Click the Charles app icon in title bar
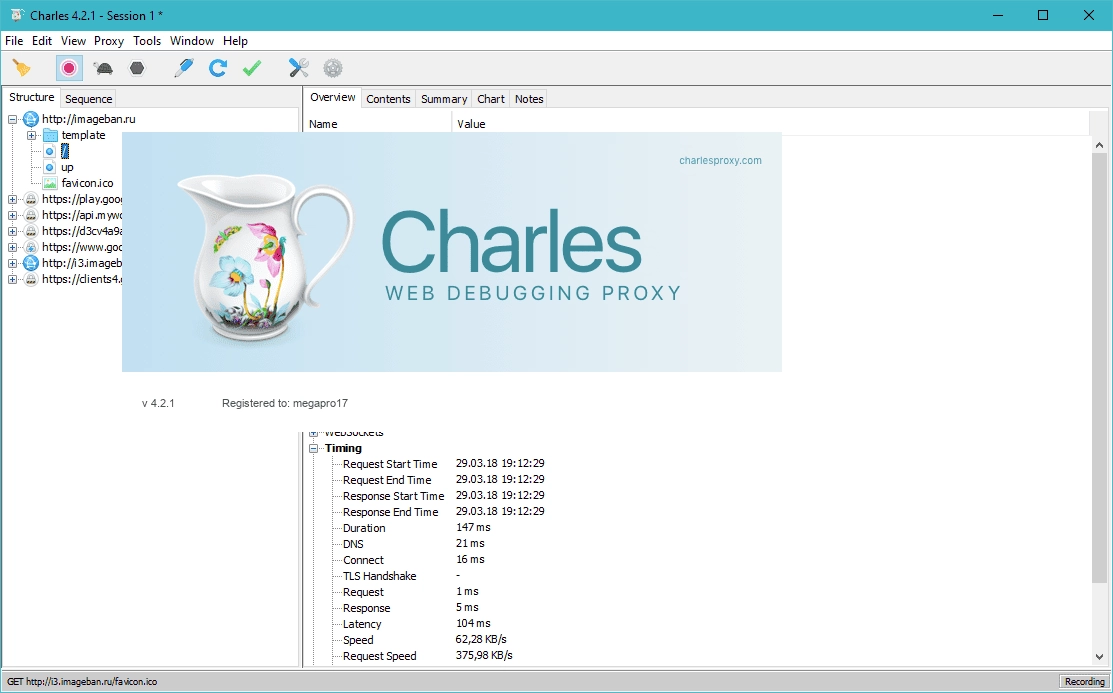The height and width of the screenshot is (693, 1113). [x=16, y=15]
